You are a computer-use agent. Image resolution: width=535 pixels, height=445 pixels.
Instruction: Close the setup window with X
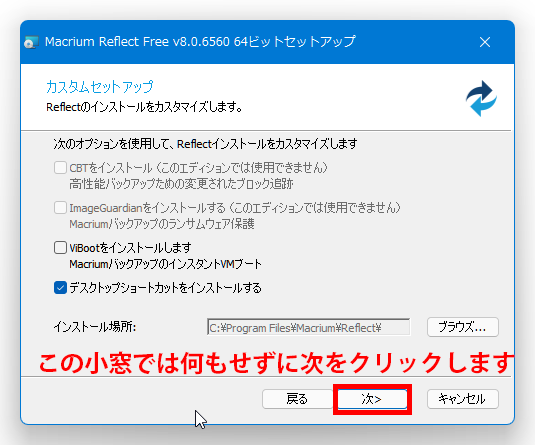pos(485,42)
